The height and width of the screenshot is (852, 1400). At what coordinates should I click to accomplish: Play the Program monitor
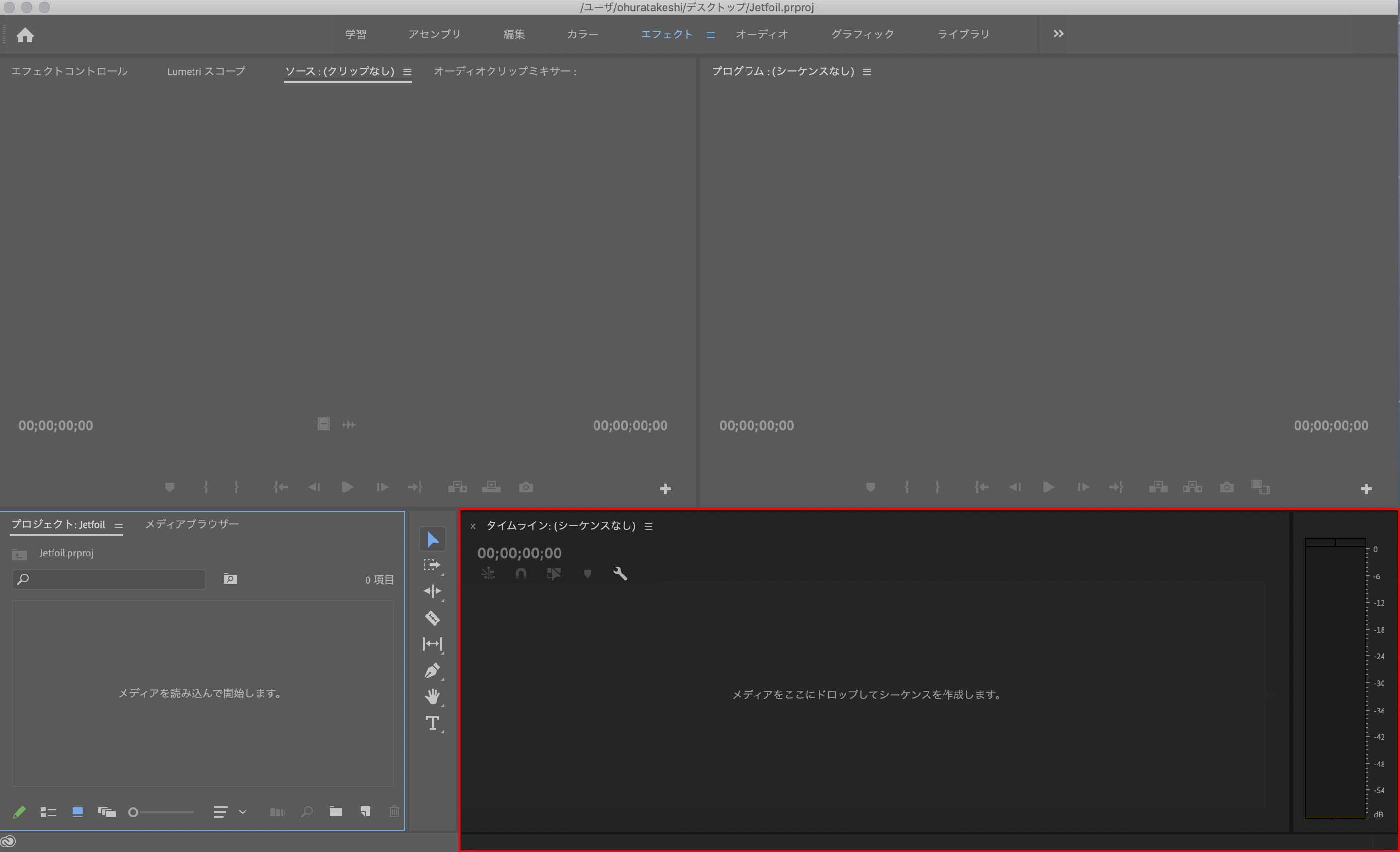[x=1048, y=487]
